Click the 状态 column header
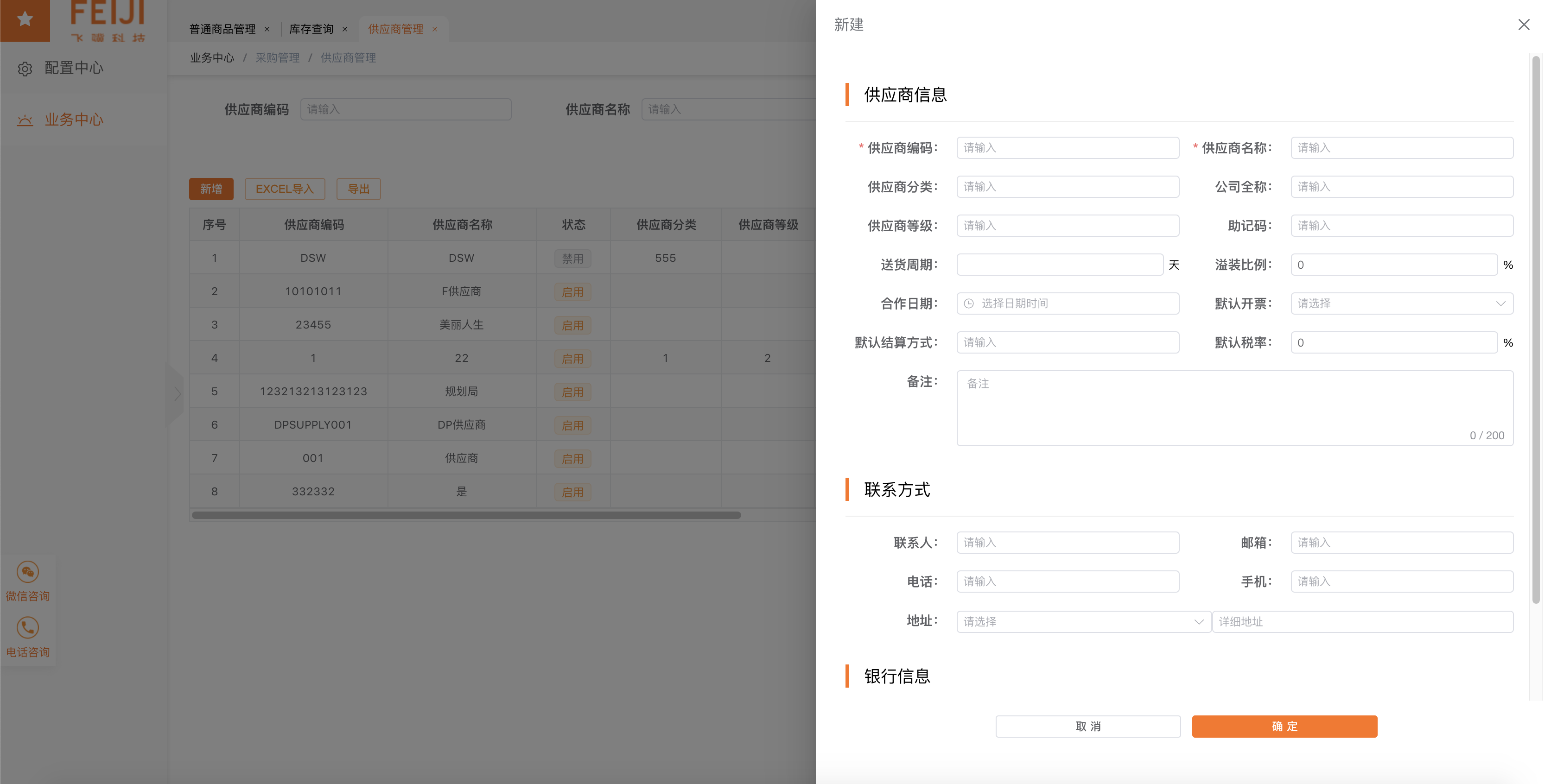The image size is (1551, 784). point(573,225)
